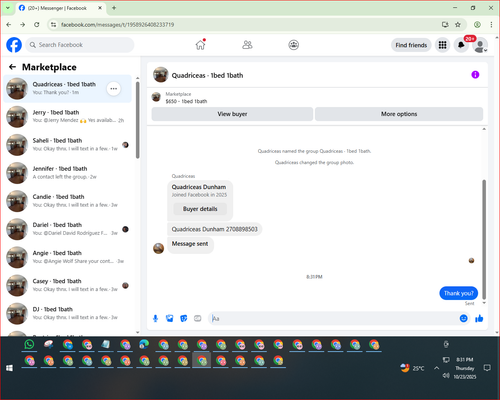500x400 pixels.
Task: Open options menu for Quadriceas chat
Action: click(x=114, y=89)
